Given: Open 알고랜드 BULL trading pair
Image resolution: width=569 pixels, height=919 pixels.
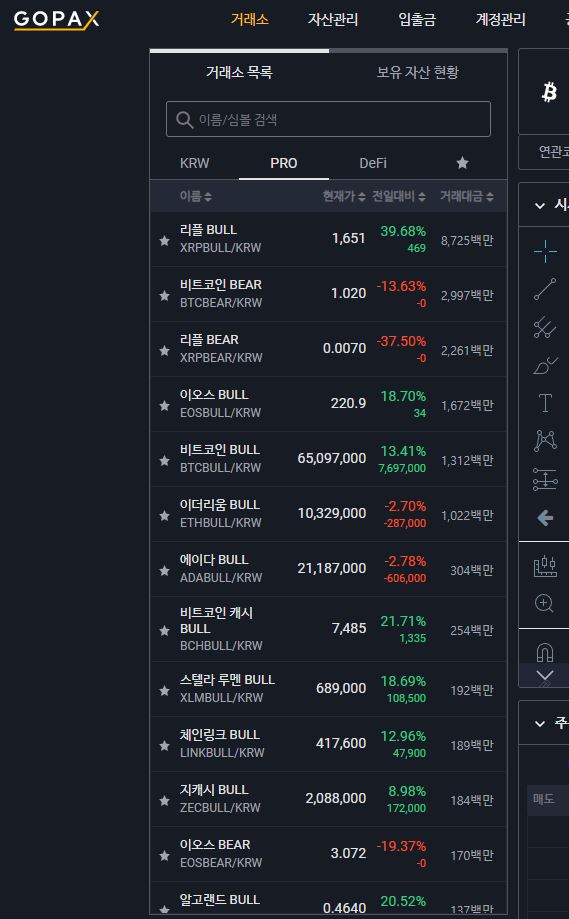Looking at the screenshot, I should (328, 898).
